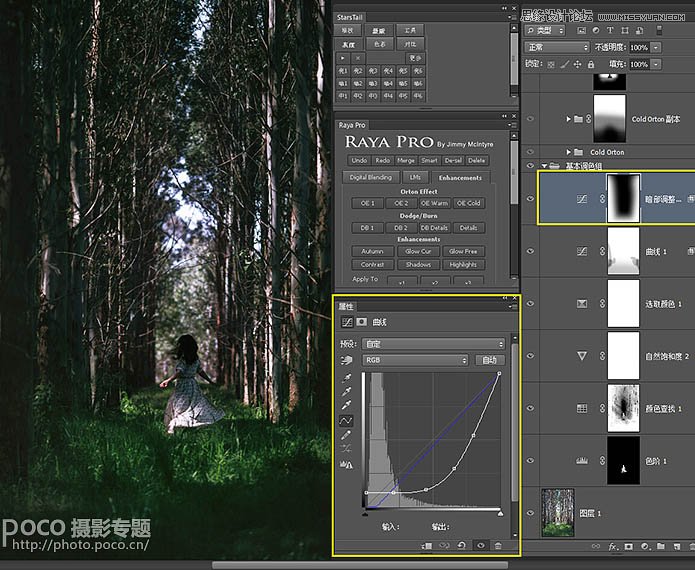Select the Enhancements tab in Raya Pro
Viewport: 695px width, 570px height.
point(460,177)
